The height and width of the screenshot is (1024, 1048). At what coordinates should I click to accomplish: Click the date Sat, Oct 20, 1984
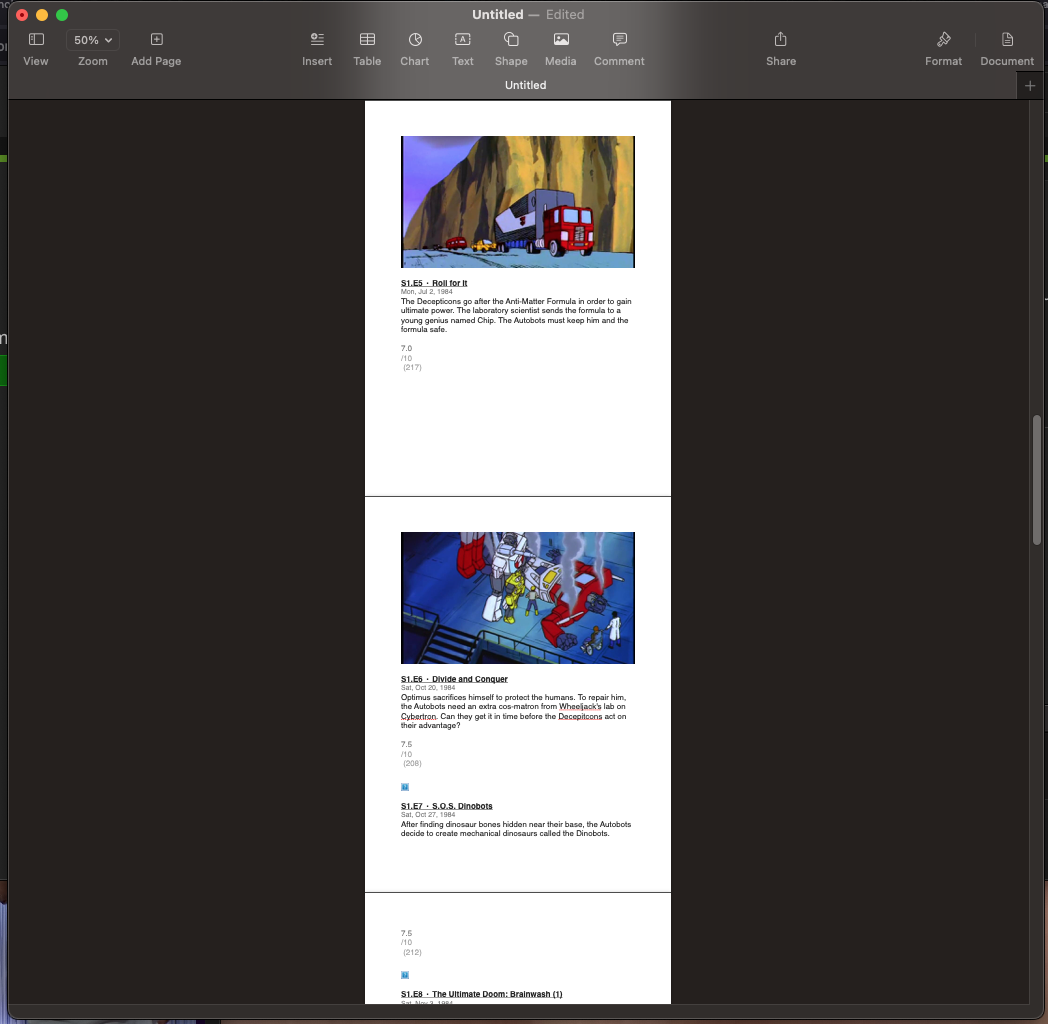click(x=428, y=687)
